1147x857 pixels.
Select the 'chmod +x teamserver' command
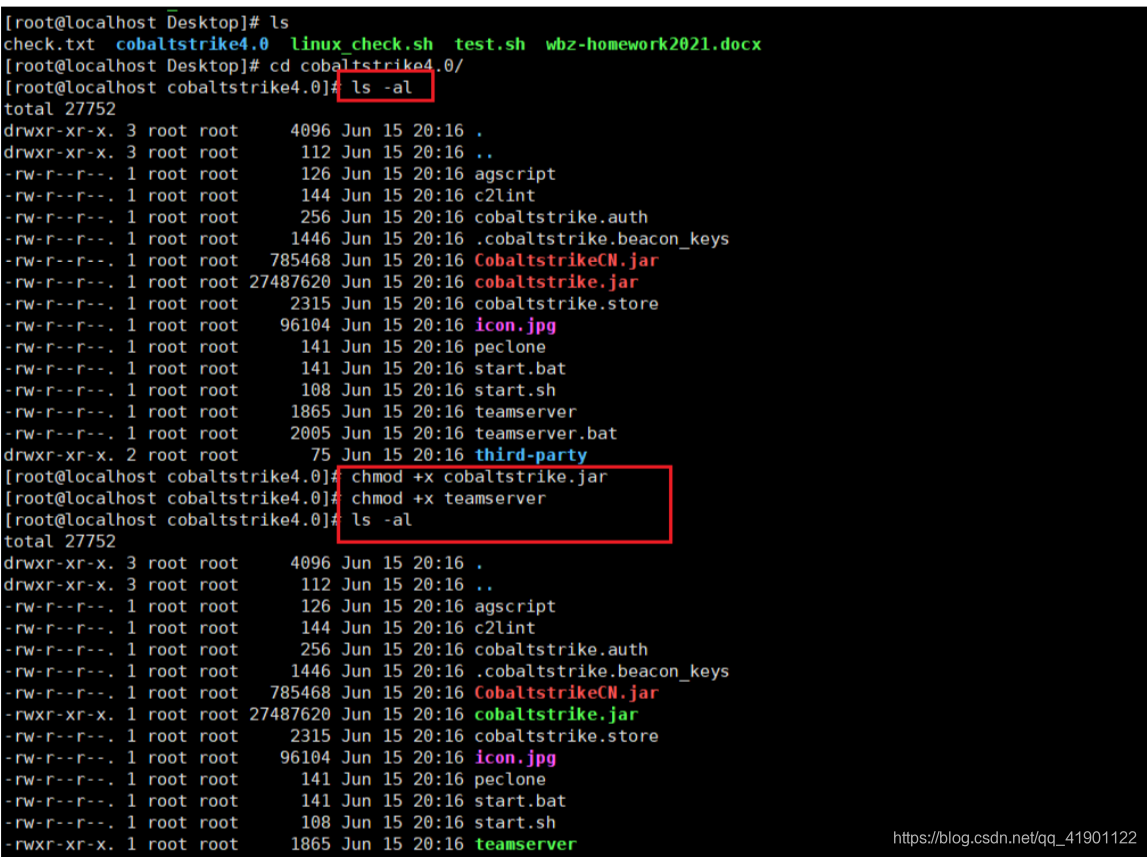coord(448,499)
